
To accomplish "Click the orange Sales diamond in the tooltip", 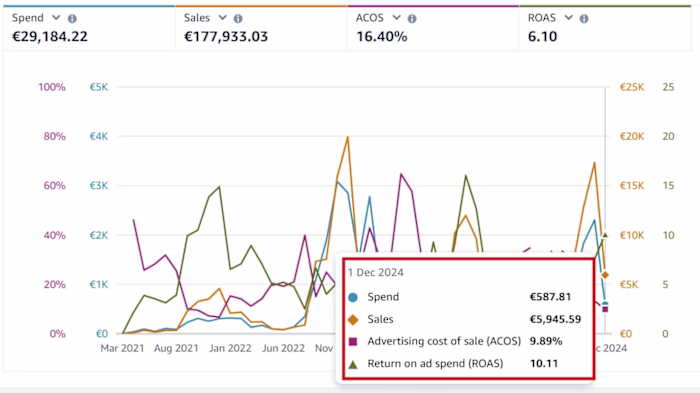I will (x=353, y=320).
